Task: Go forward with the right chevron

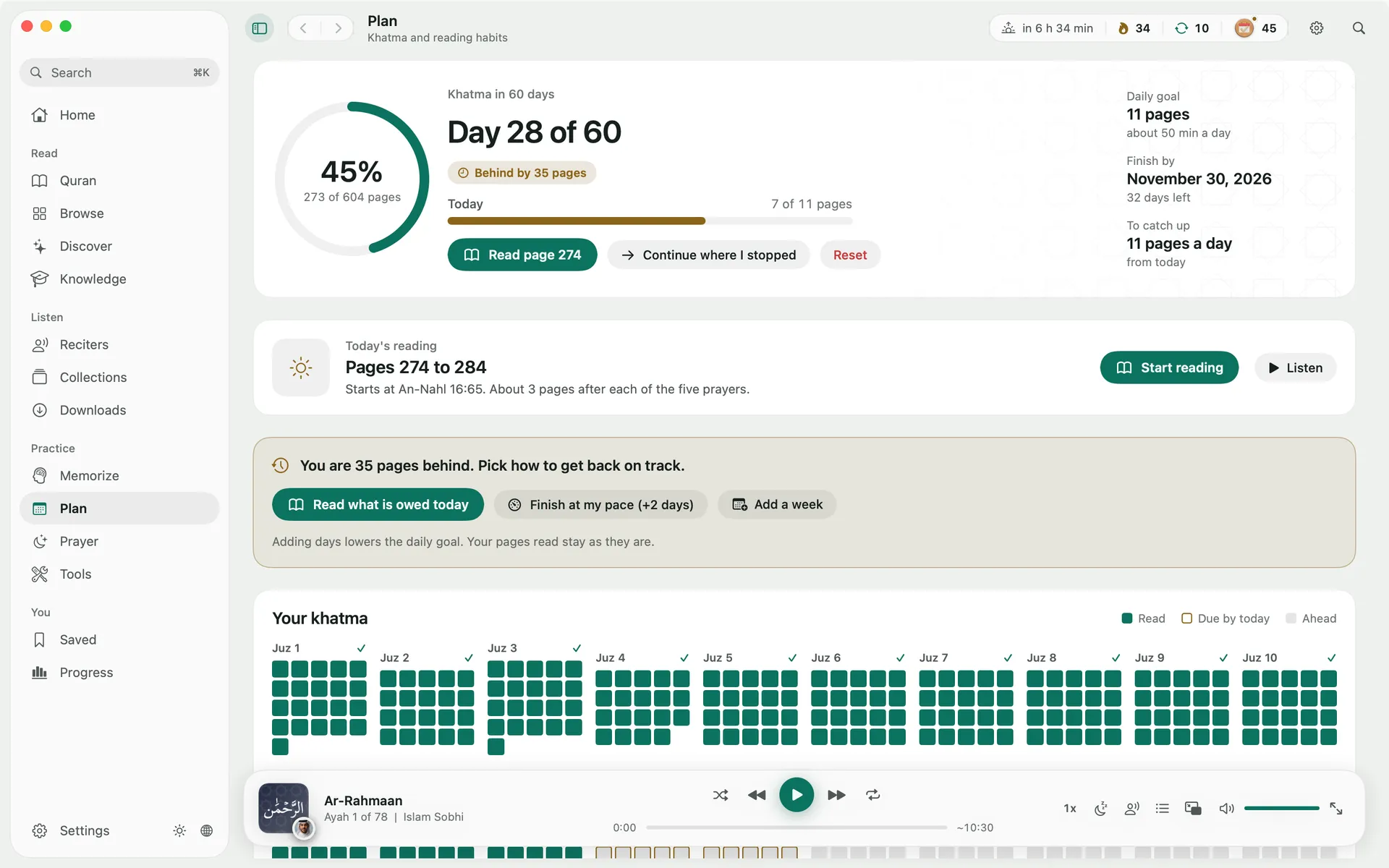Action: [x=338, y=28]
